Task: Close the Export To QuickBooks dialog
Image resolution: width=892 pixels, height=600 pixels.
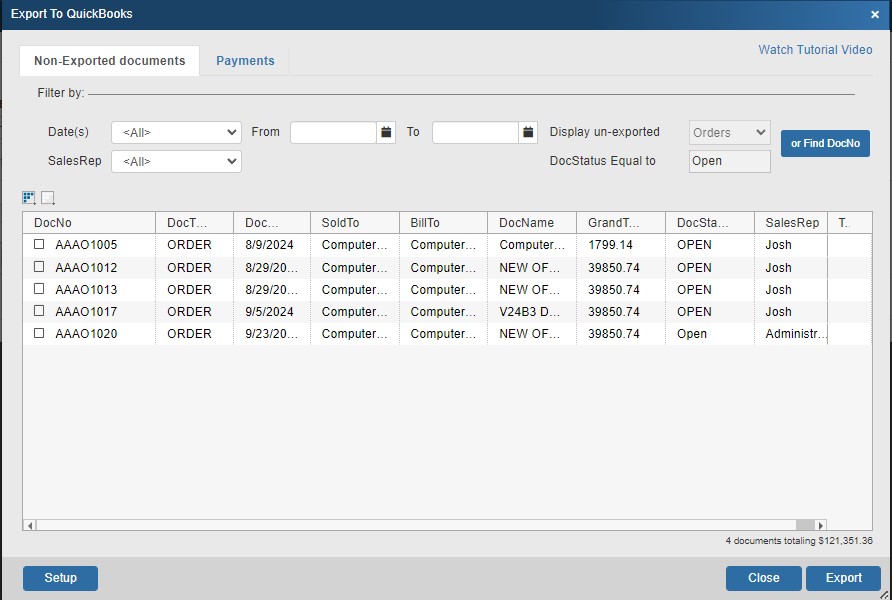Action: point(875,15)
